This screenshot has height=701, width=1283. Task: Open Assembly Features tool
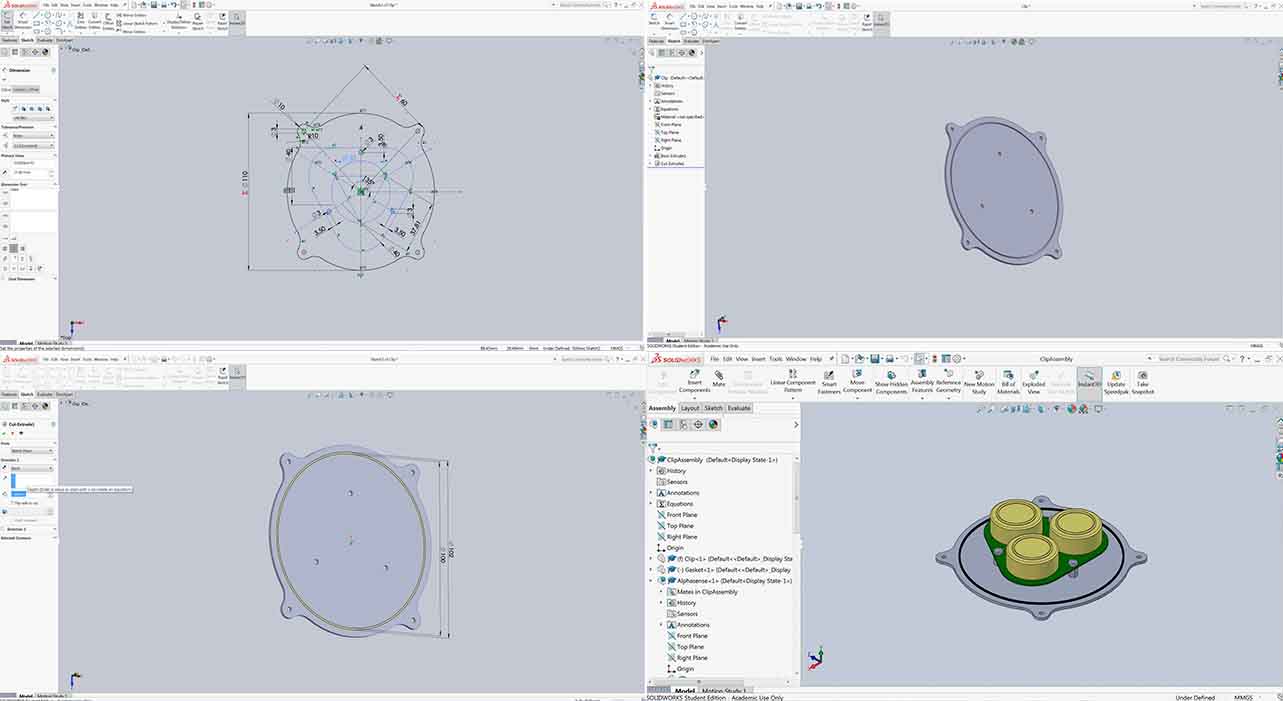pos(922,383)
